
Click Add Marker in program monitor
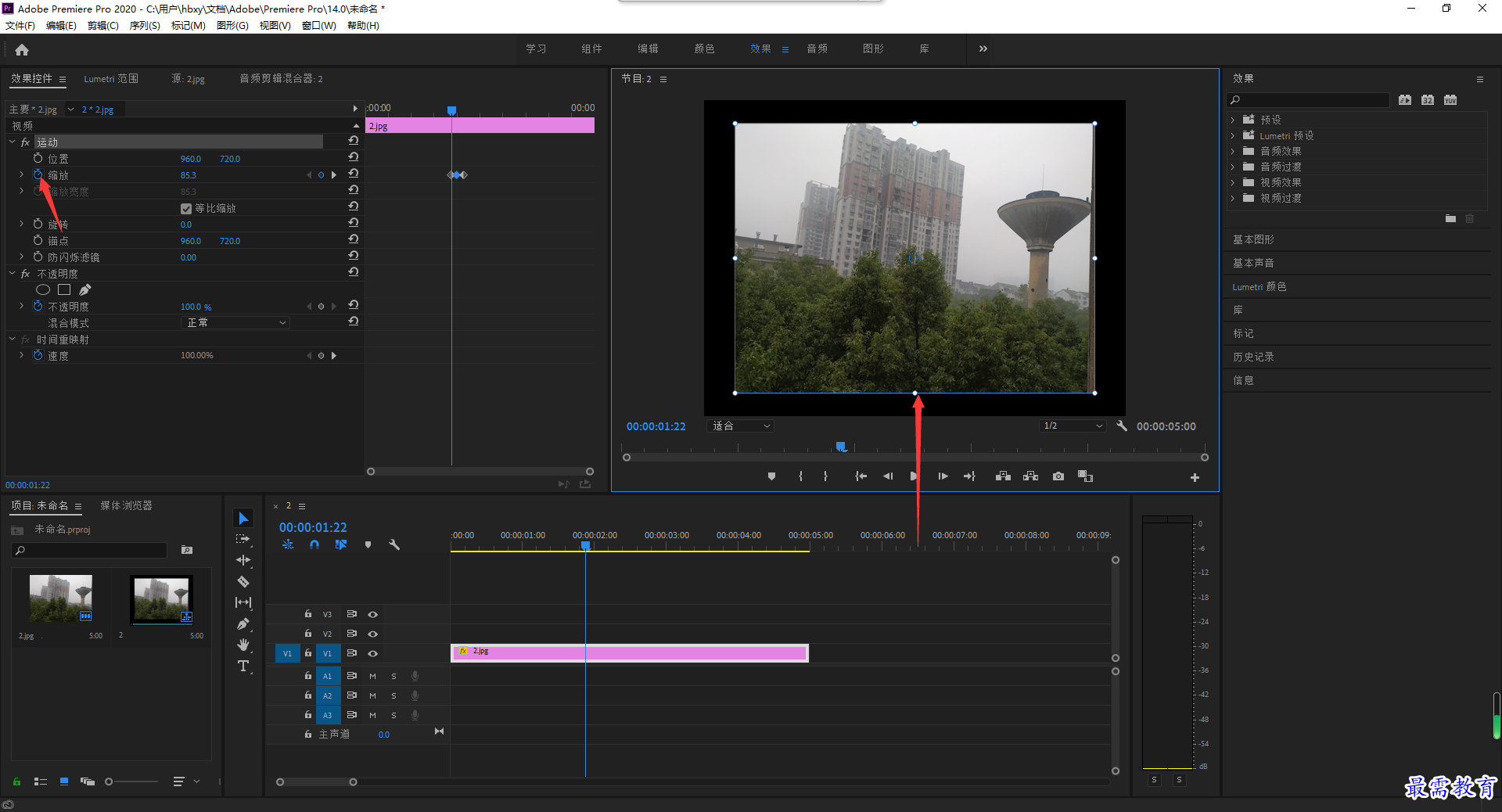tap(771, 476)
